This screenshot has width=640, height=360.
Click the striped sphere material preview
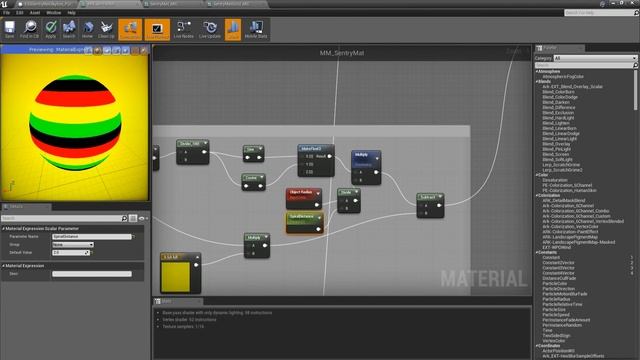(75, 122)
